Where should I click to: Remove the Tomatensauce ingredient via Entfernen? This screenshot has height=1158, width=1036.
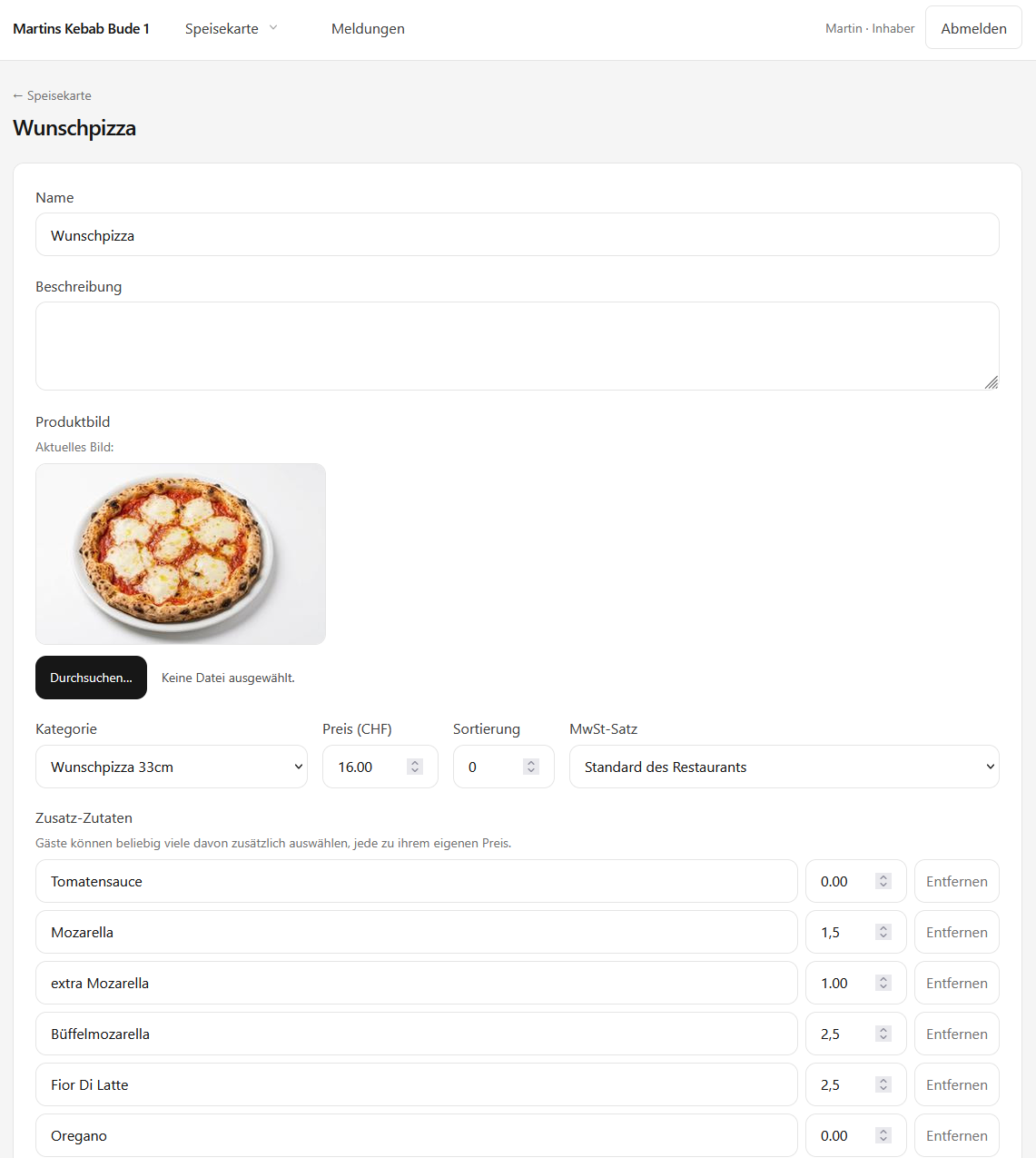pos(957,881)
